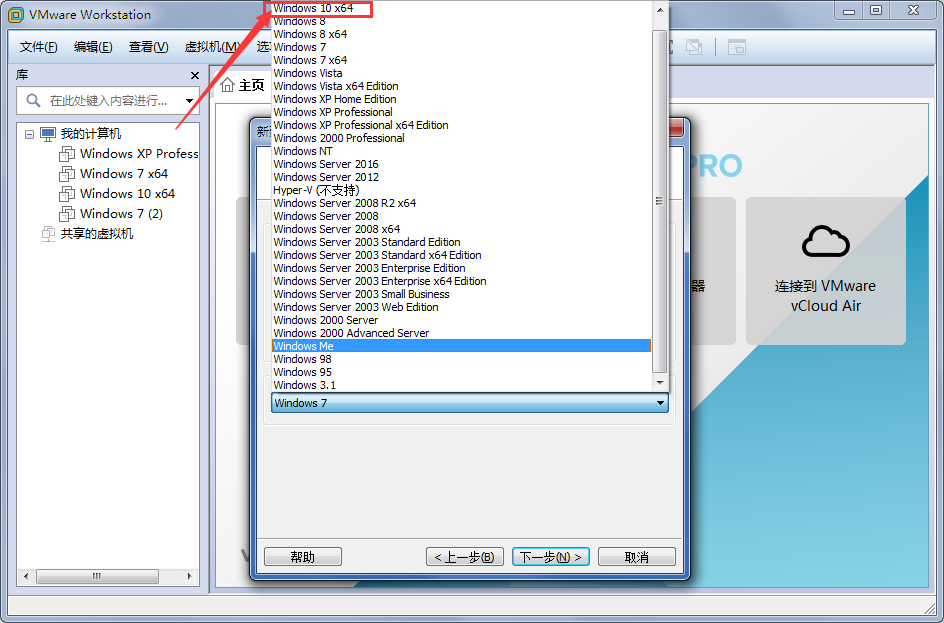Choose Windows NT in the version list
This screenshot has width=944, height=623.
tap(461, 151)
